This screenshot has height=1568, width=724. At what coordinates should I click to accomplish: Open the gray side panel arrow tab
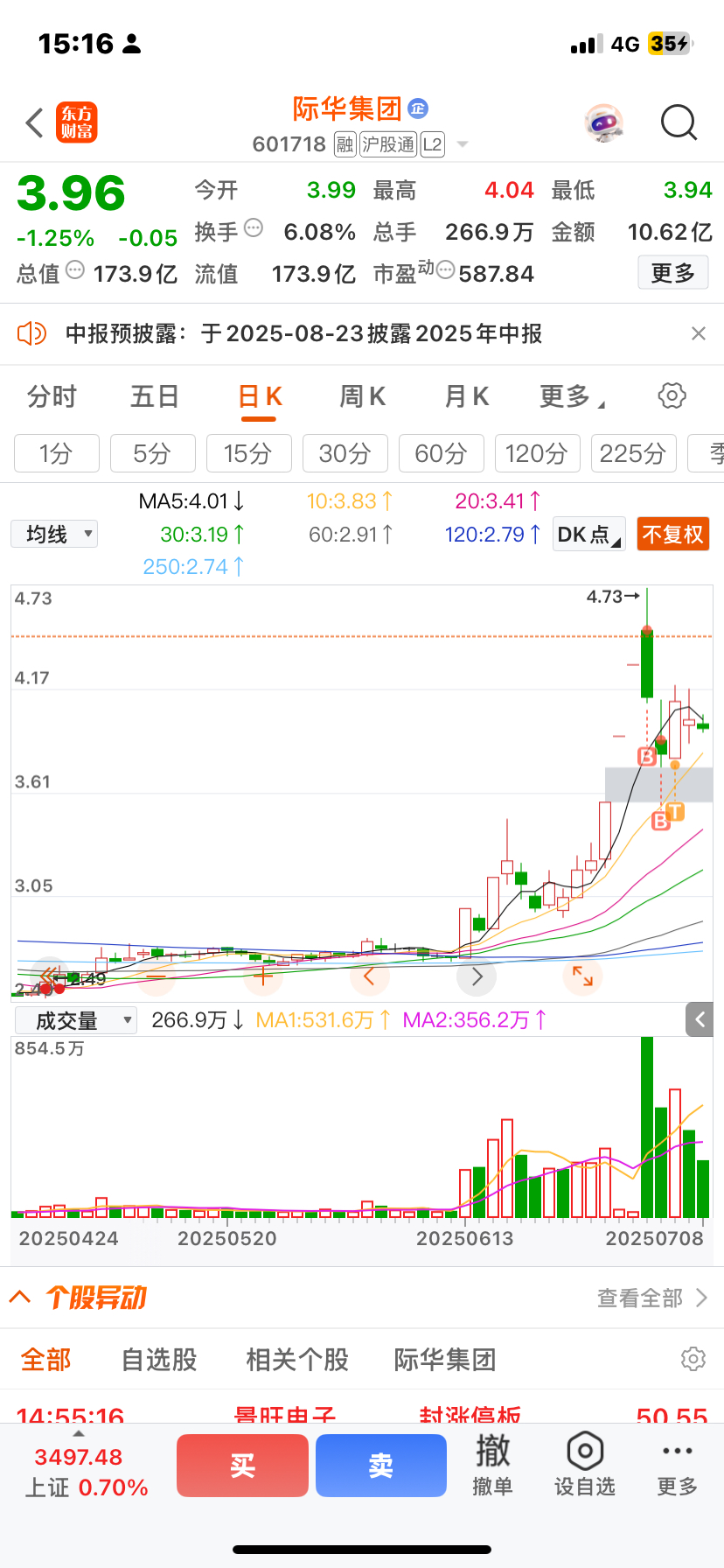(700, 1018)
